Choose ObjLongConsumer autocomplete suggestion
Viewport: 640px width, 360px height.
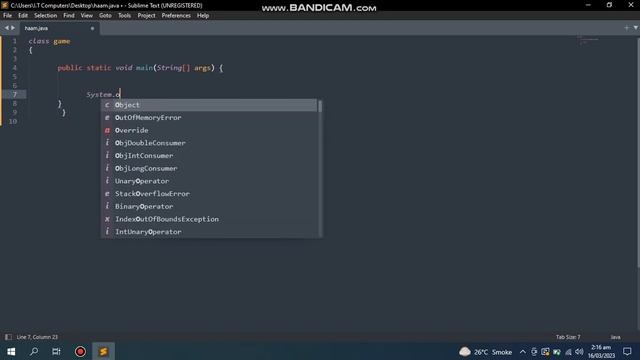pos(209,168)
